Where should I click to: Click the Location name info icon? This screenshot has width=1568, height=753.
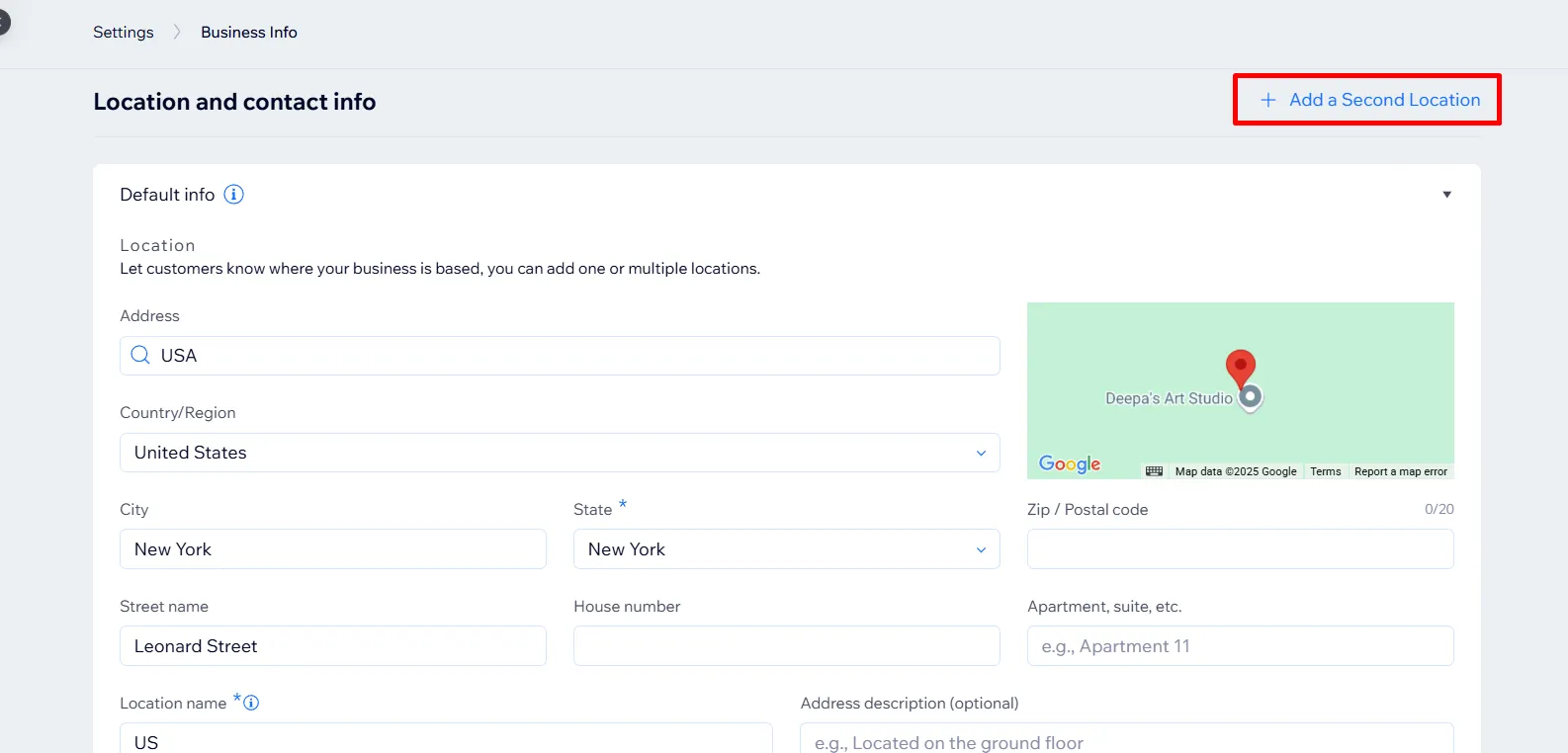(x=251, y=703)
